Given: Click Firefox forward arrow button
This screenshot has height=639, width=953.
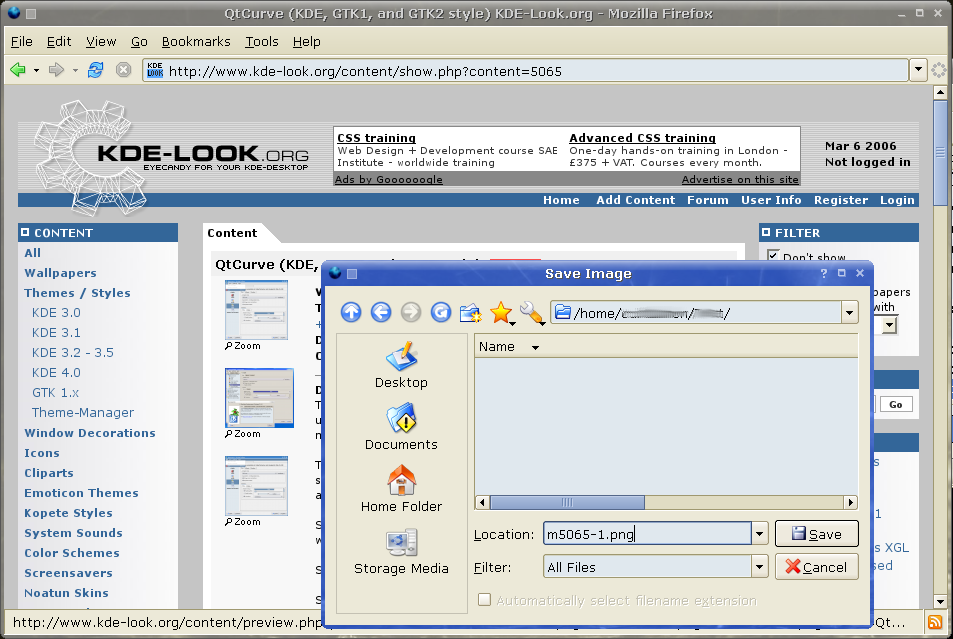Looking at the screenshot, I should point(57,70).
